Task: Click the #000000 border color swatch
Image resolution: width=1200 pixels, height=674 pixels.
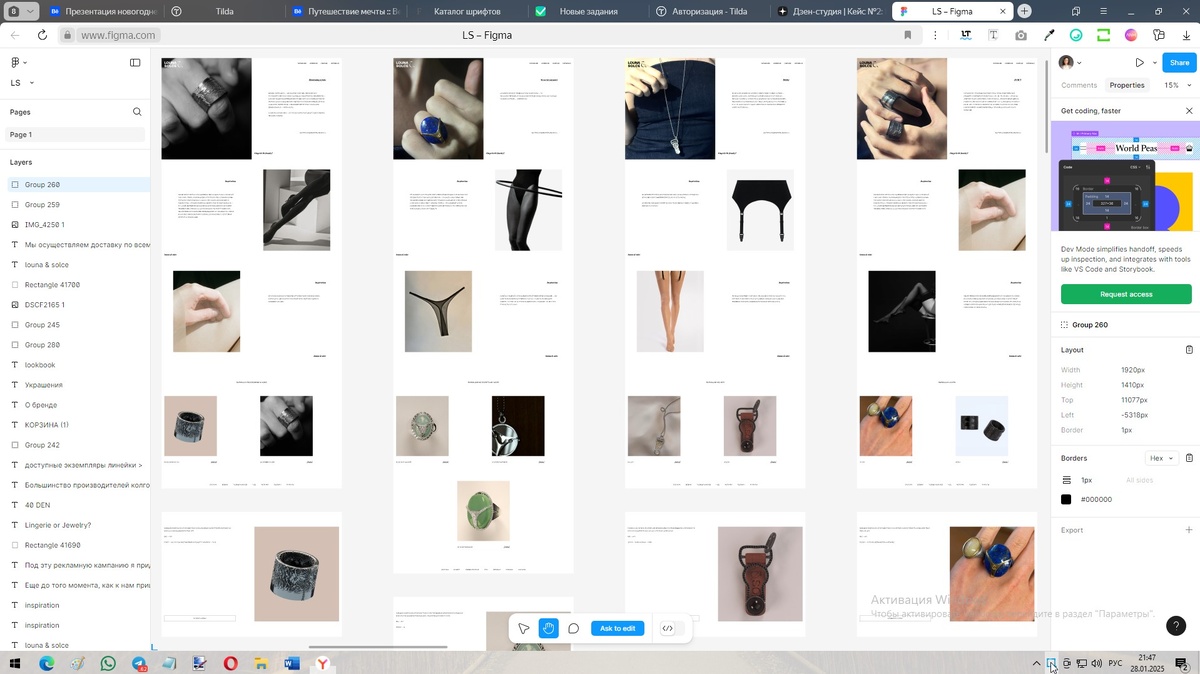Action: (x=1066, y=499)
